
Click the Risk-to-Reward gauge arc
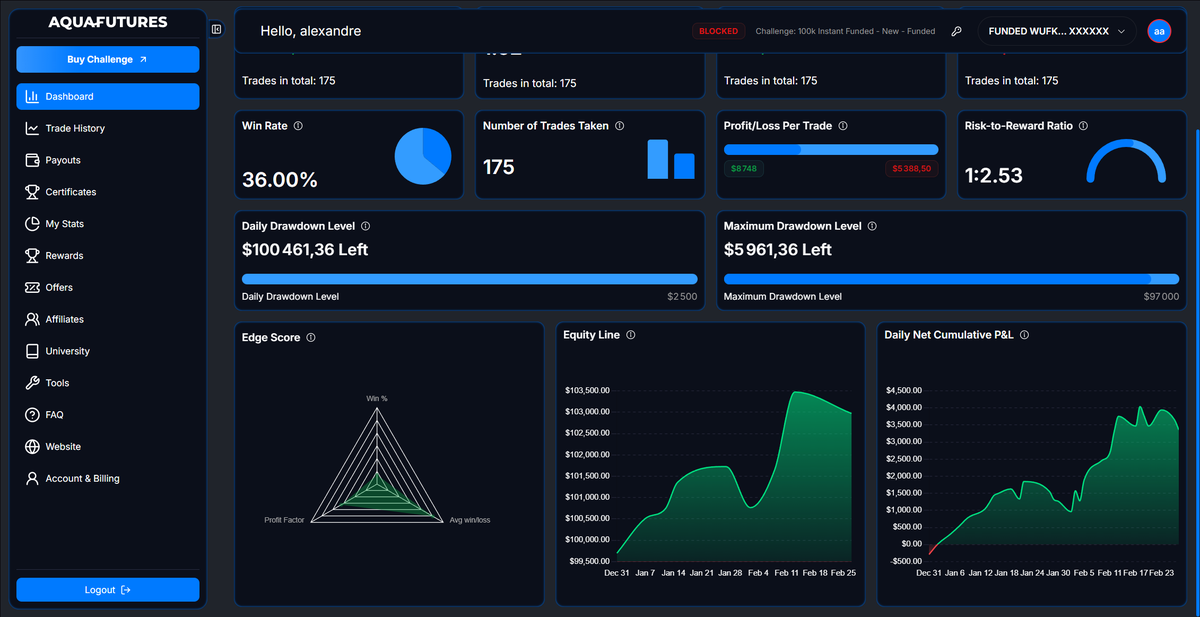click(x=1127, y=160)
